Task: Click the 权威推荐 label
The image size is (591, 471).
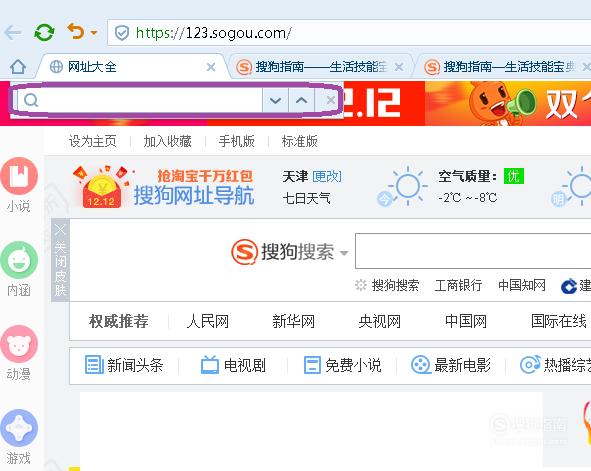Action: coord(119,322)
